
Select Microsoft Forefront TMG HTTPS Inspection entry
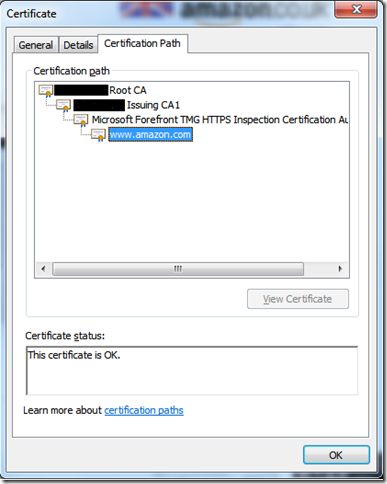pos(220,120)
